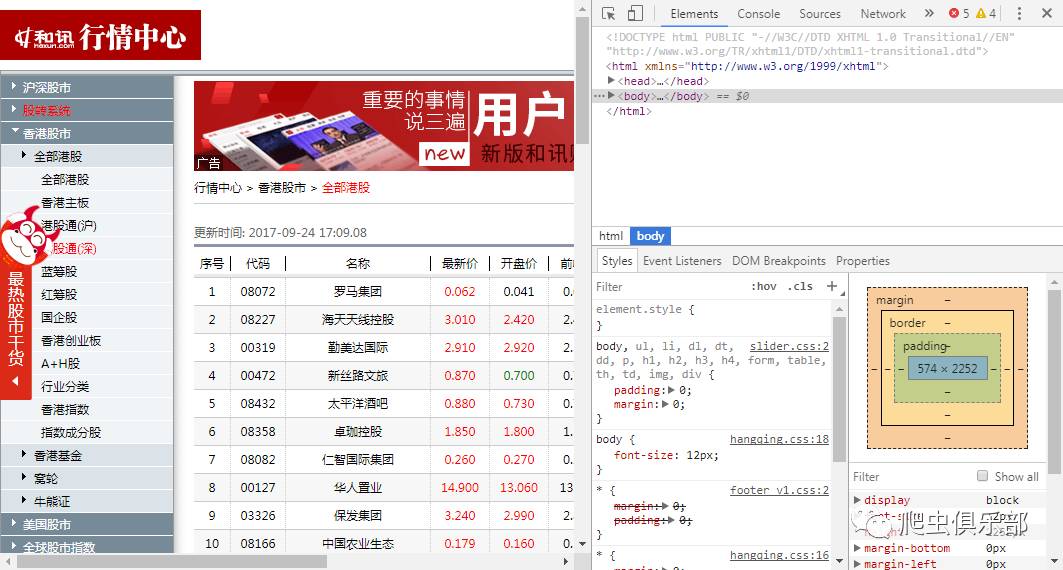Click the red mascot floating icon
Viewport: 1063px width, 570px height.
click(27, 236)
